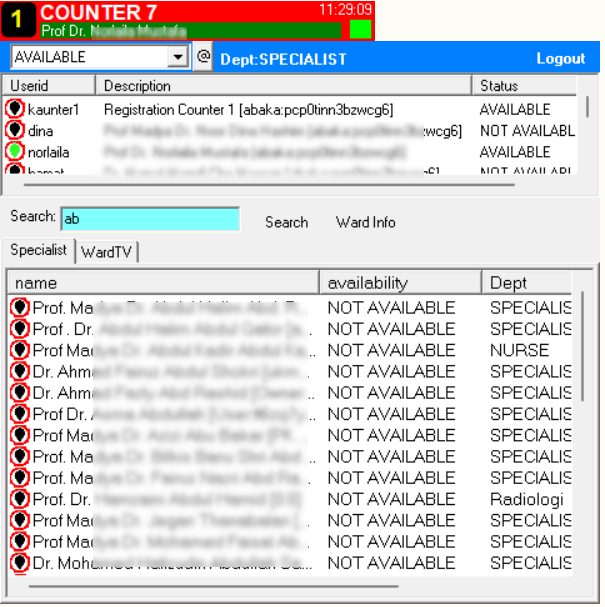Image resolution: width=605 pixels, height=607 pixels.
Task: Select the Radiologi department cell
Action: click(526, 499)
